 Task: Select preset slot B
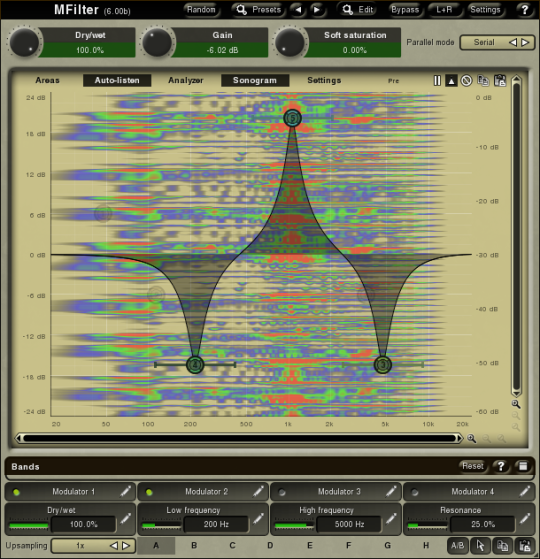pyautogui.click(x=194, y=545)
